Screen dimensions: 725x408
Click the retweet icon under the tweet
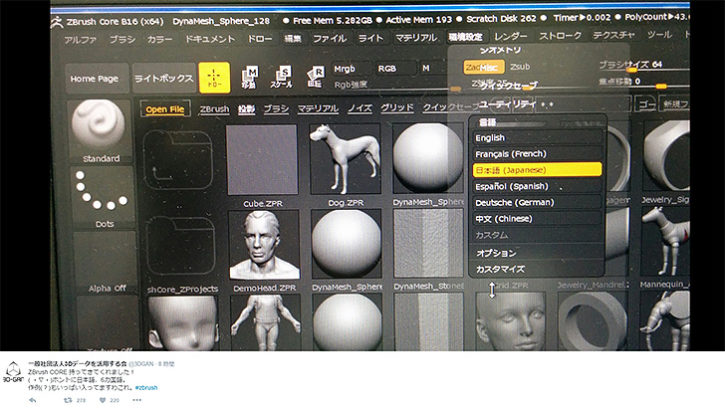tap(68, 400)
